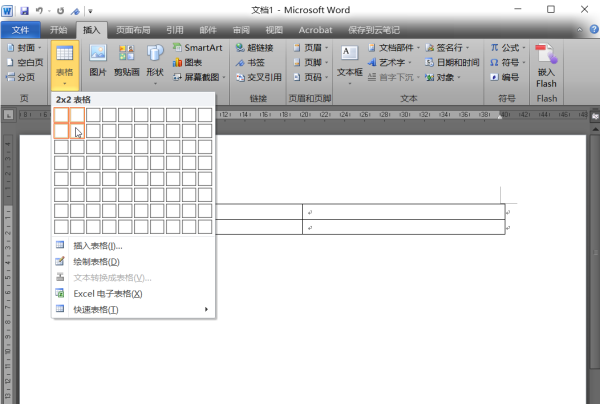Click the highlighted 2x2 grid cell
Image resolution: width=600 pixels, height=404 pixels.
pos(77,131)
